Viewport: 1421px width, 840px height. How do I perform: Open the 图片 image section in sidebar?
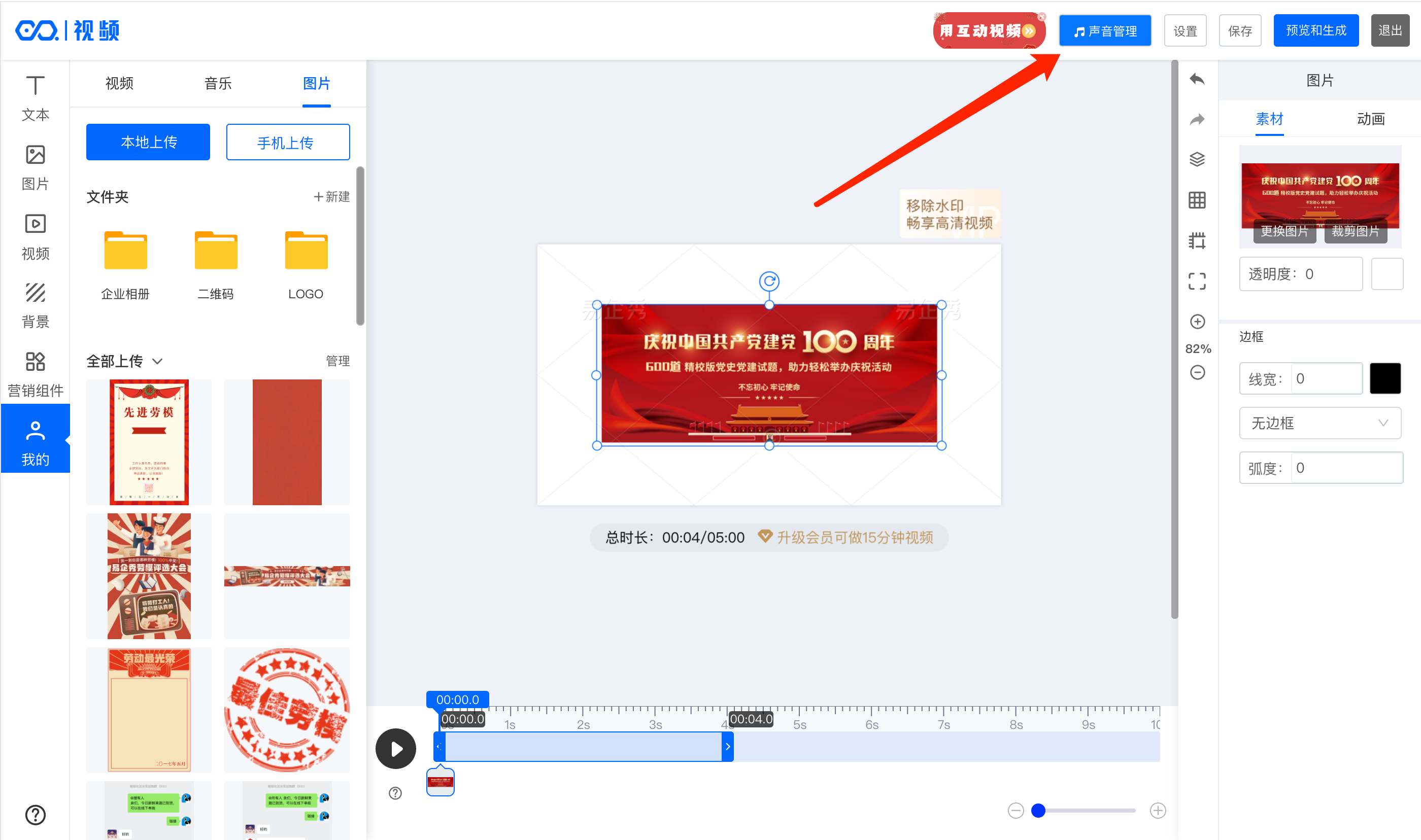[35, 167]
